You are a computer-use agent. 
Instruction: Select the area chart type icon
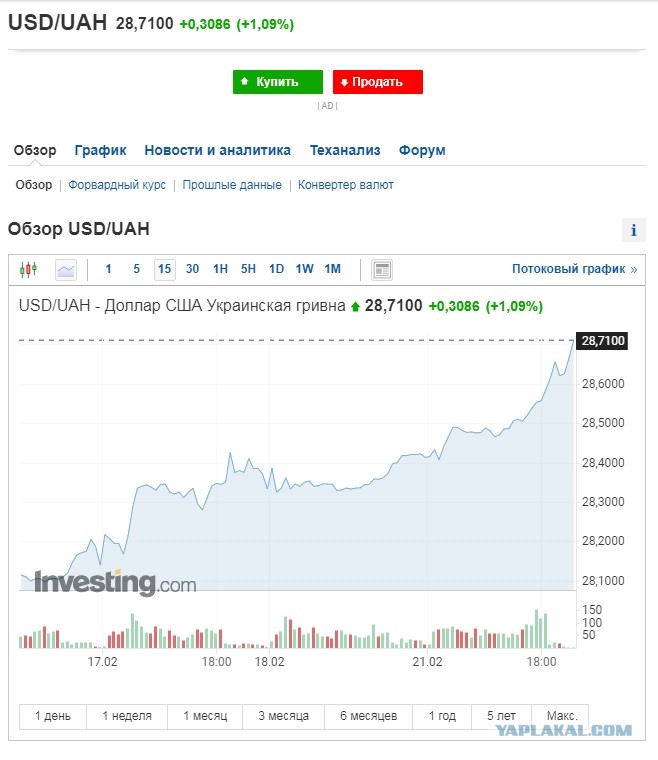(66, 269)
